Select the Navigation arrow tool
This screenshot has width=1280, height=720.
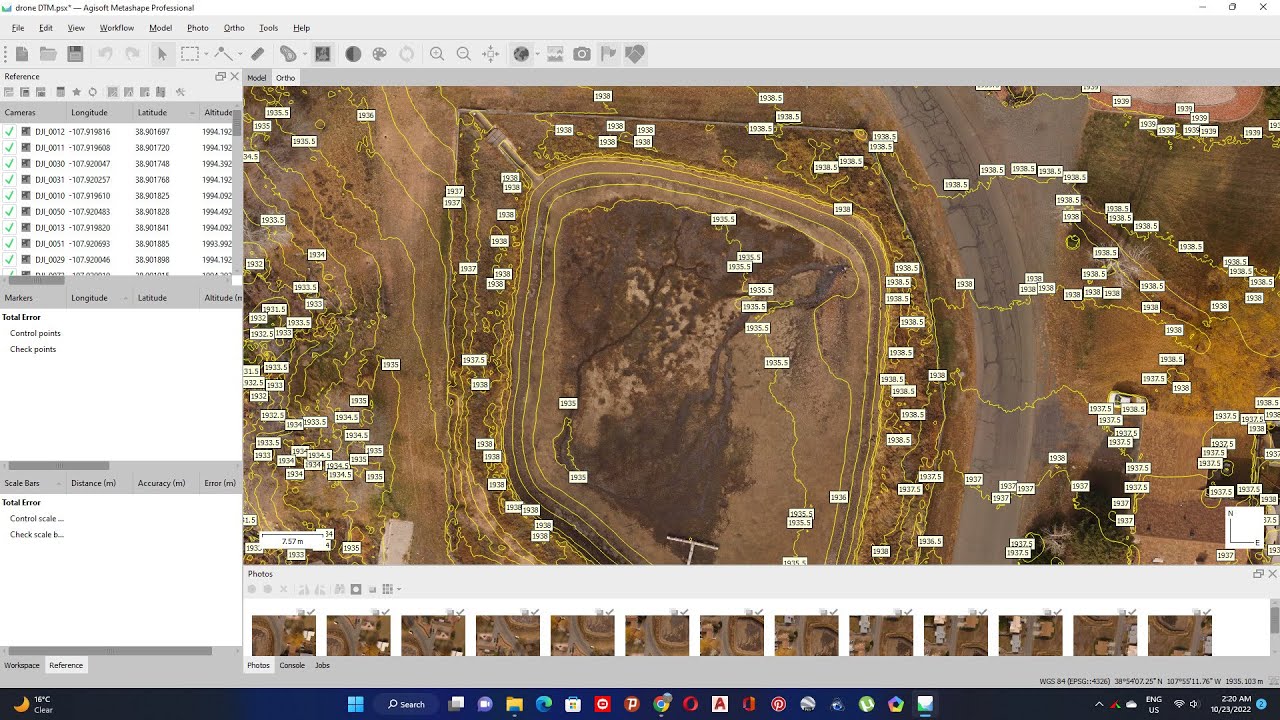[162, 54]
